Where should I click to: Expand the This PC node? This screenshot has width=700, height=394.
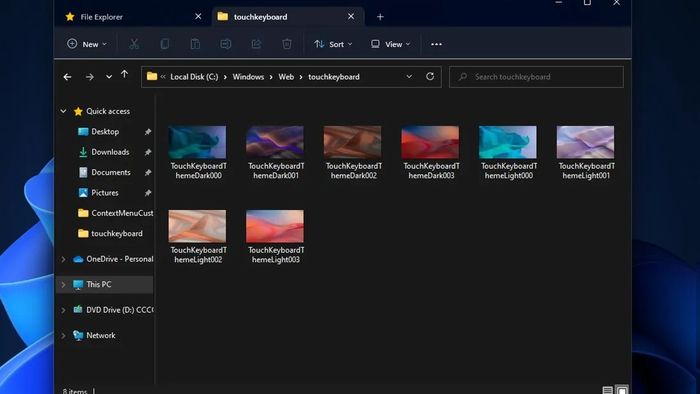click(x=63, y=284)
